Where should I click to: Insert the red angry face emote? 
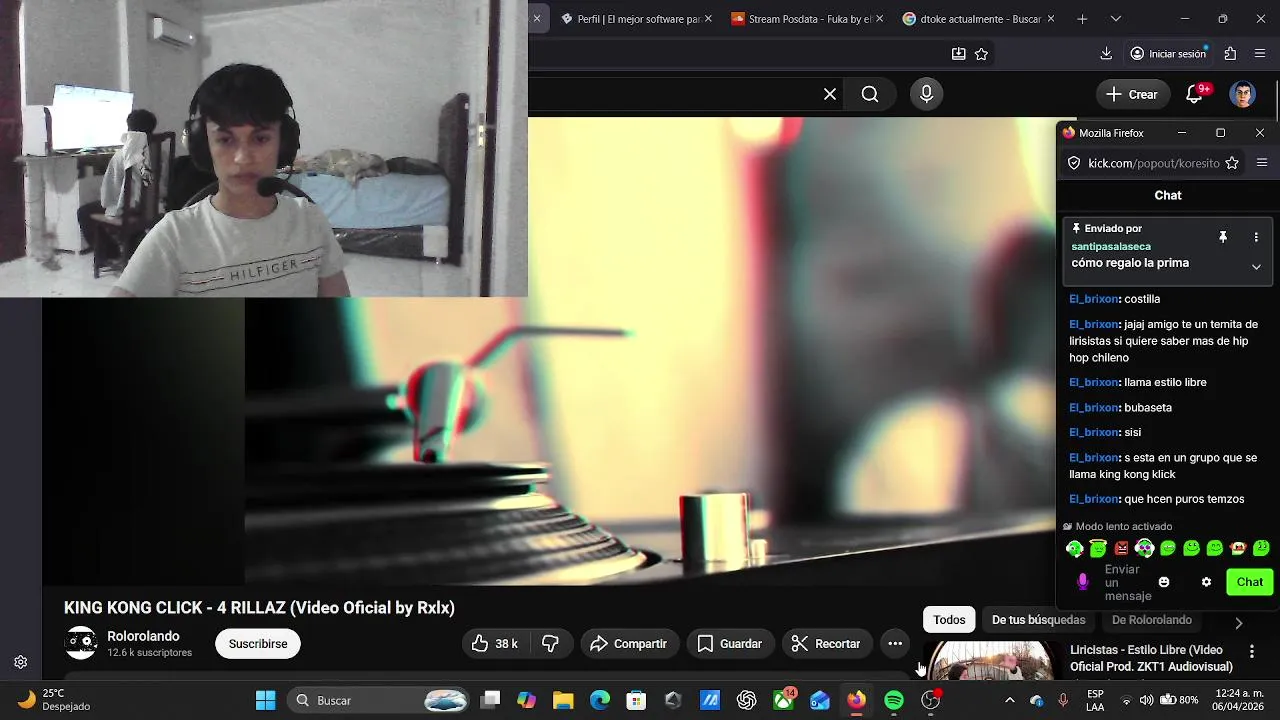point(1121,548)
